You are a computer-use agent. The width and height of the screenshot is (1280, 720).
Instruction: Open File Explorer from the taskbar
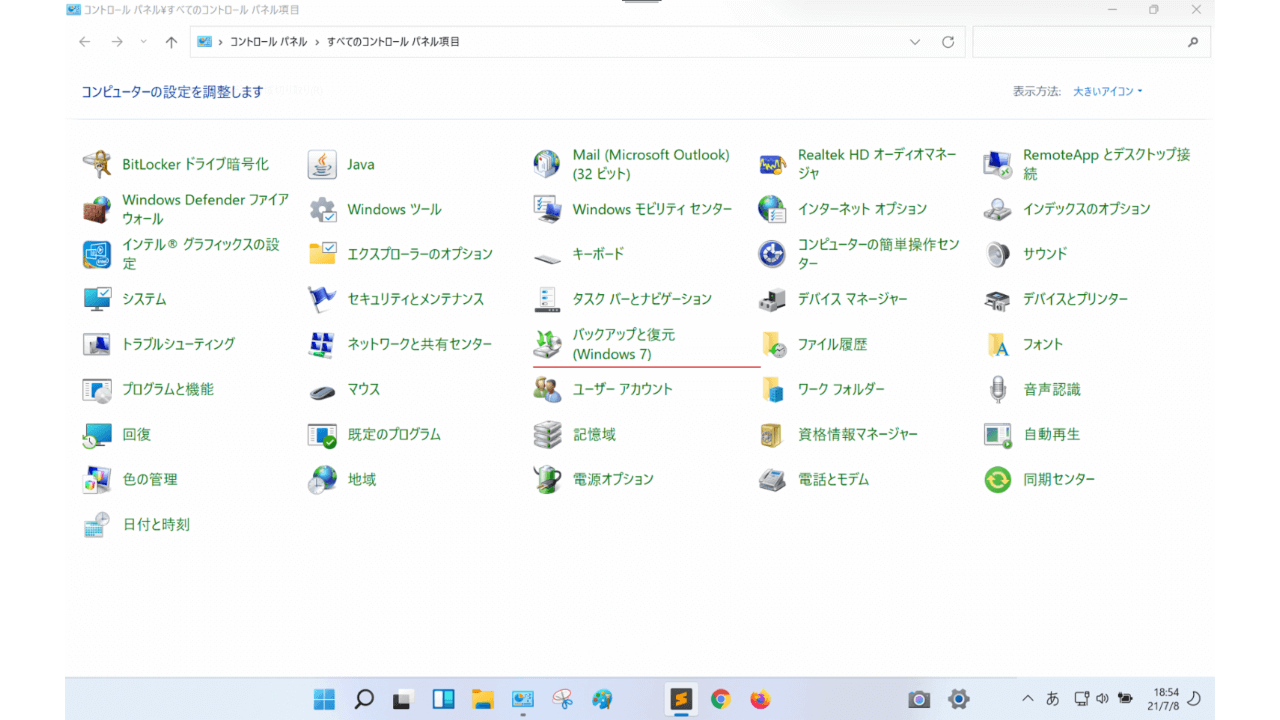click(x=483, y=699)
